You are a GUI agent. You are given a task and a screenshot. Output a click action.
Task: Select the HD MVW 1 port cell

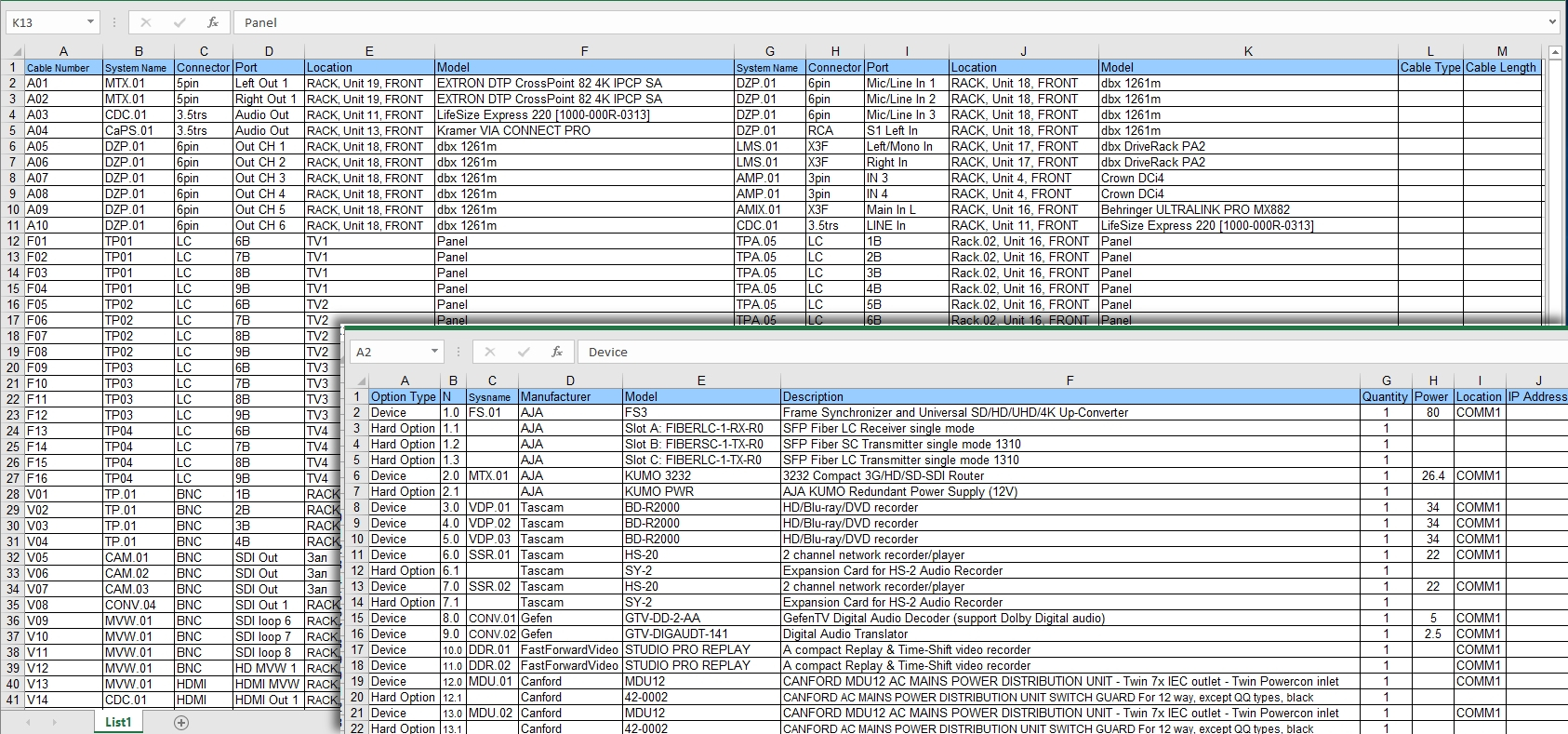coord(269,668)
